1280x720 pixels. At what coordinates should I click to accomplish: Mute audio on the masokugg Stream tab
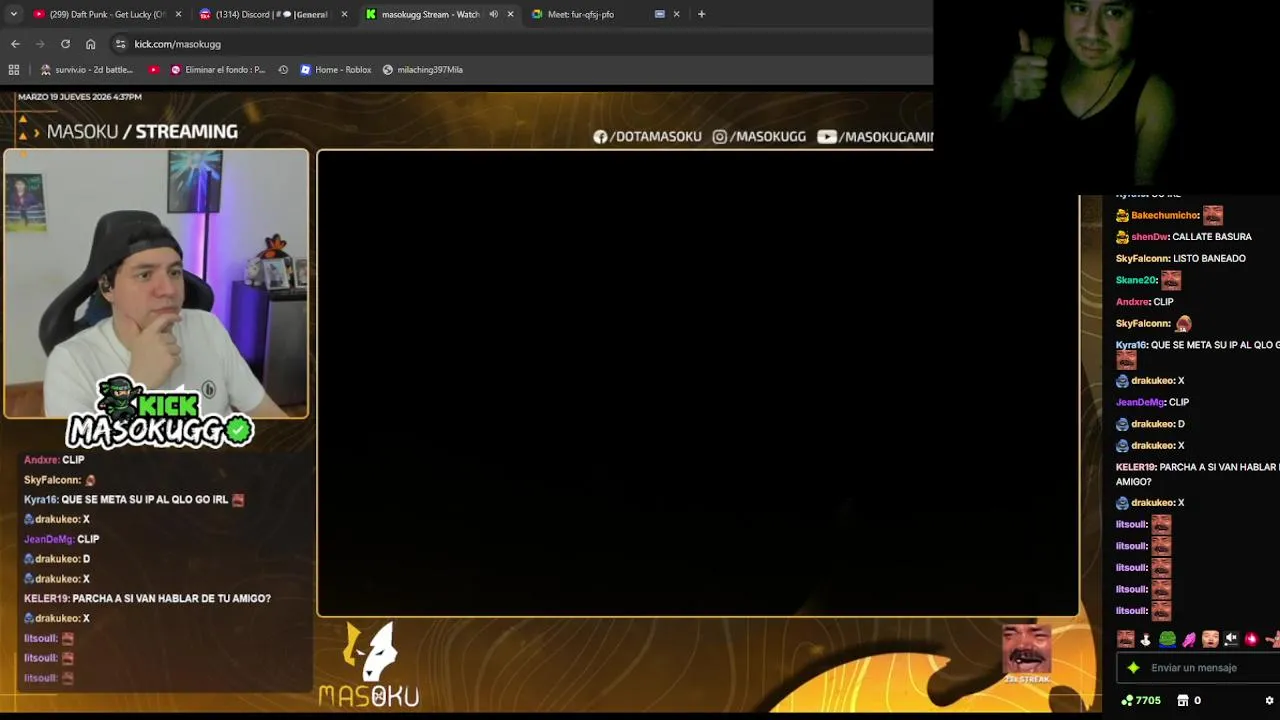point(493,14)
